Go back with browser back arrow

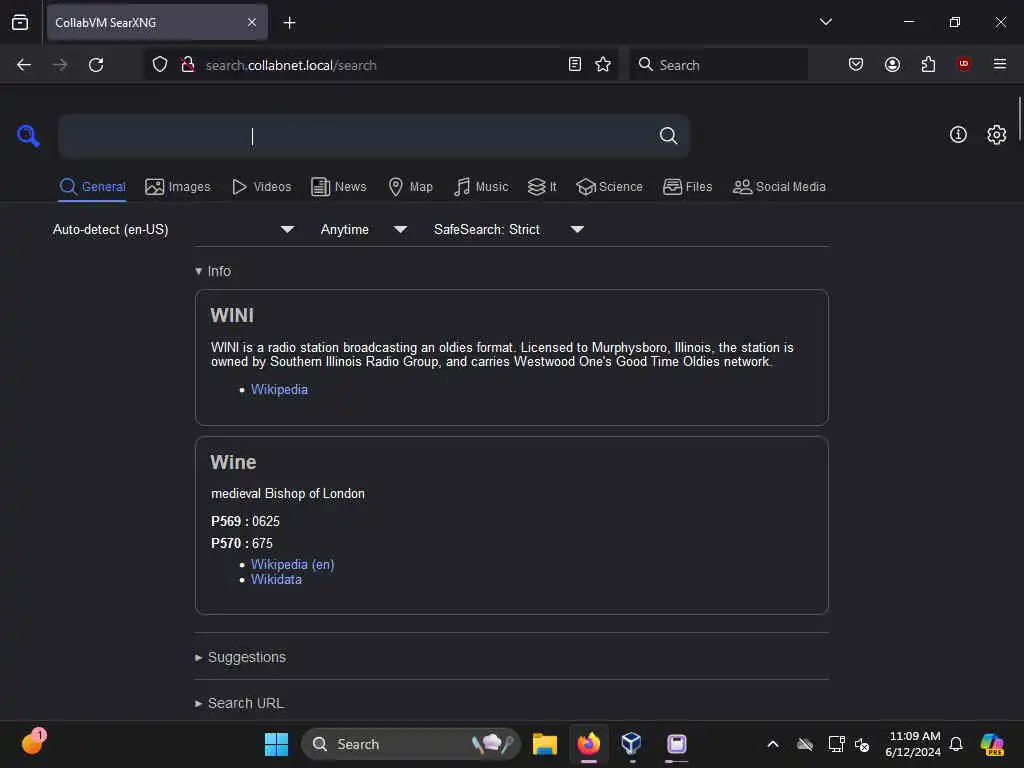[x=24, y=65]
